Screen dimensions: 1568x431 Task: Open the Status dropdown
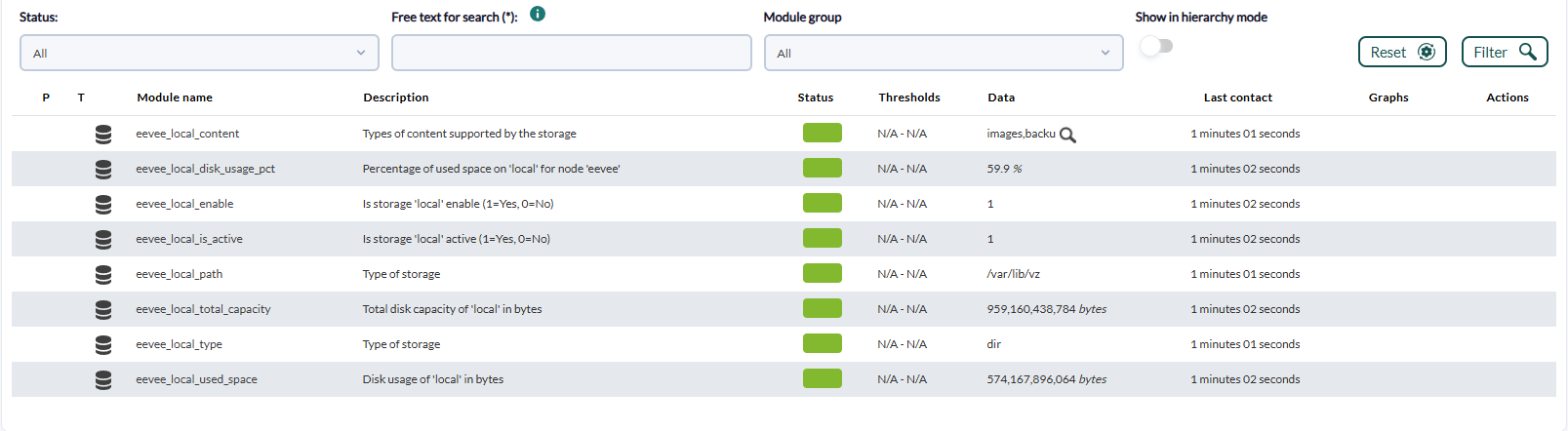pos(199,53)
